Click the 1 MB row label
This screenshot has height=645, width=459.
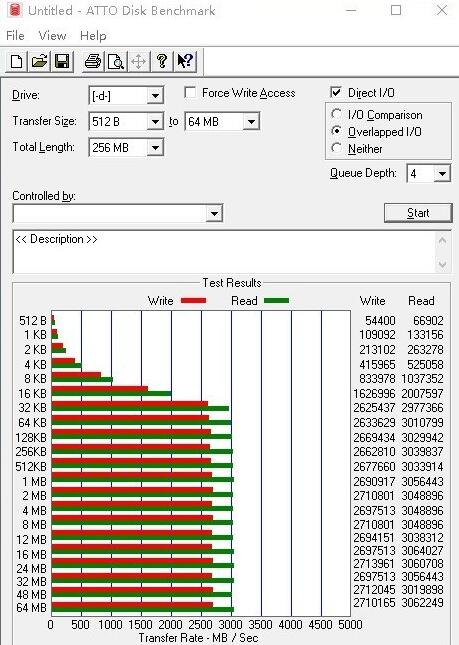35,481
